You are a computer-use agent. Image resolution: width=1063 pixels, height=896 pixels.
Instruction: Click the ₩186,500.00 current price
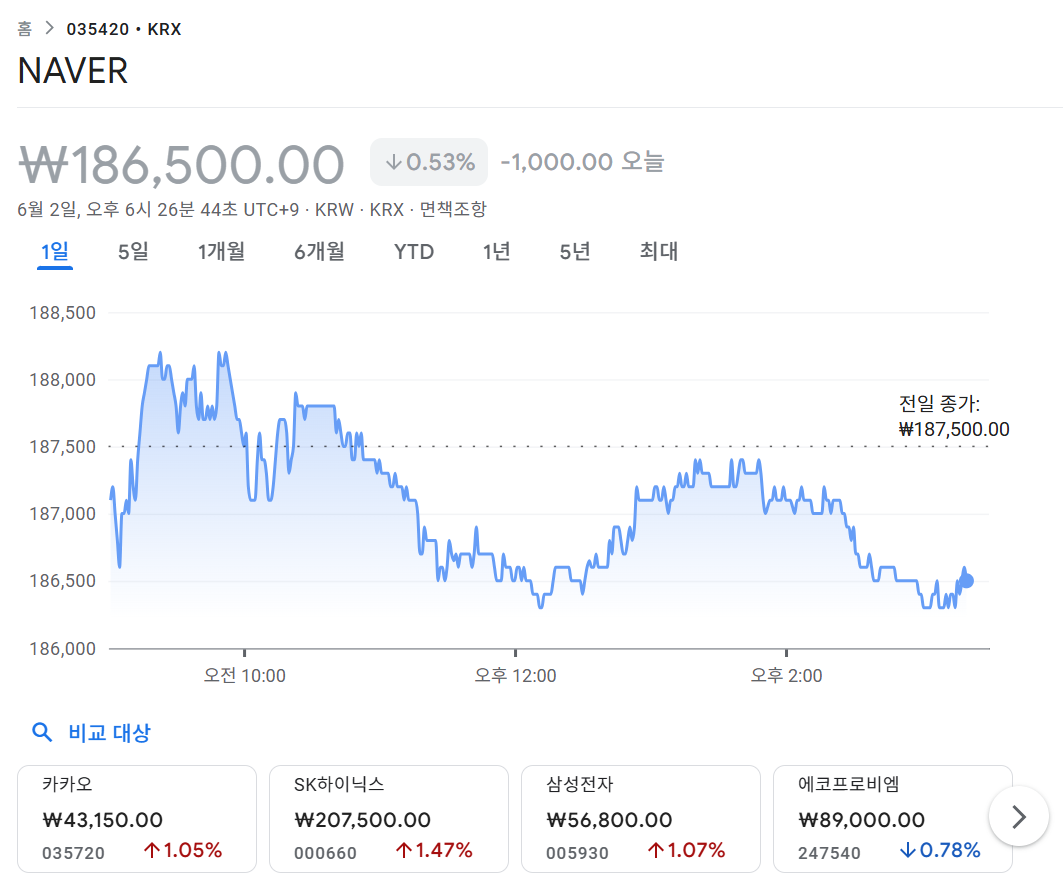click(x=182, y=165)
